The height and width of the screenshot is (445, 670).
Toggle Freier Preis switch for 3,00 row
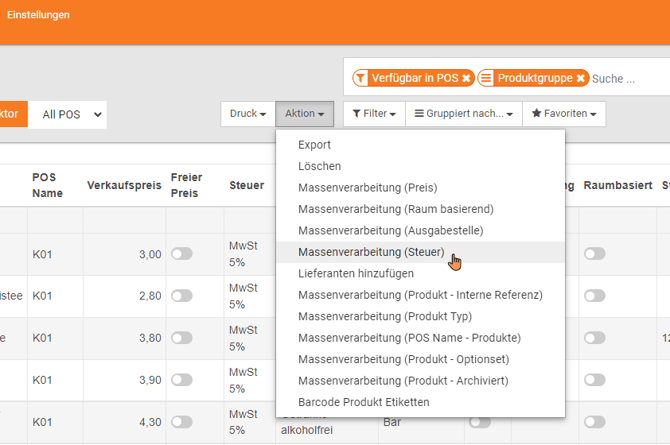[181, 254]
